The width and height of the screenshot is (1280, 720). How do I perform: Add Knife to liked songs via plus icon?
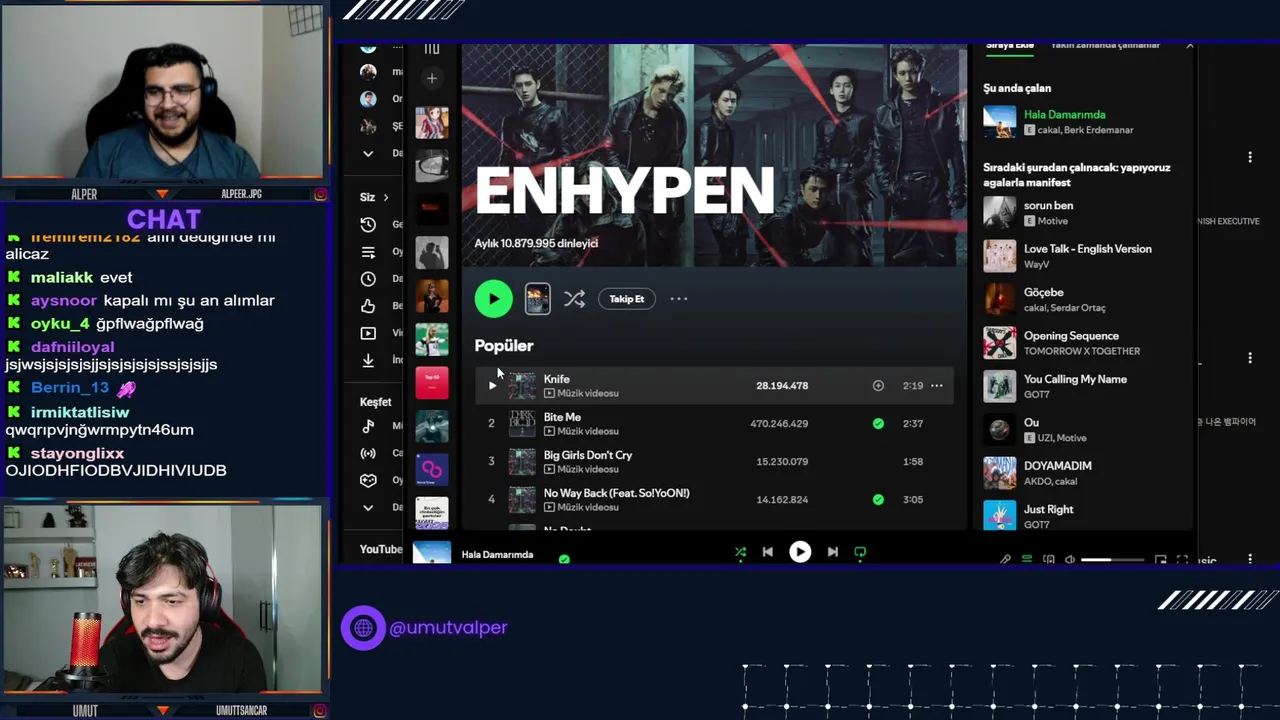click(878, 385)
